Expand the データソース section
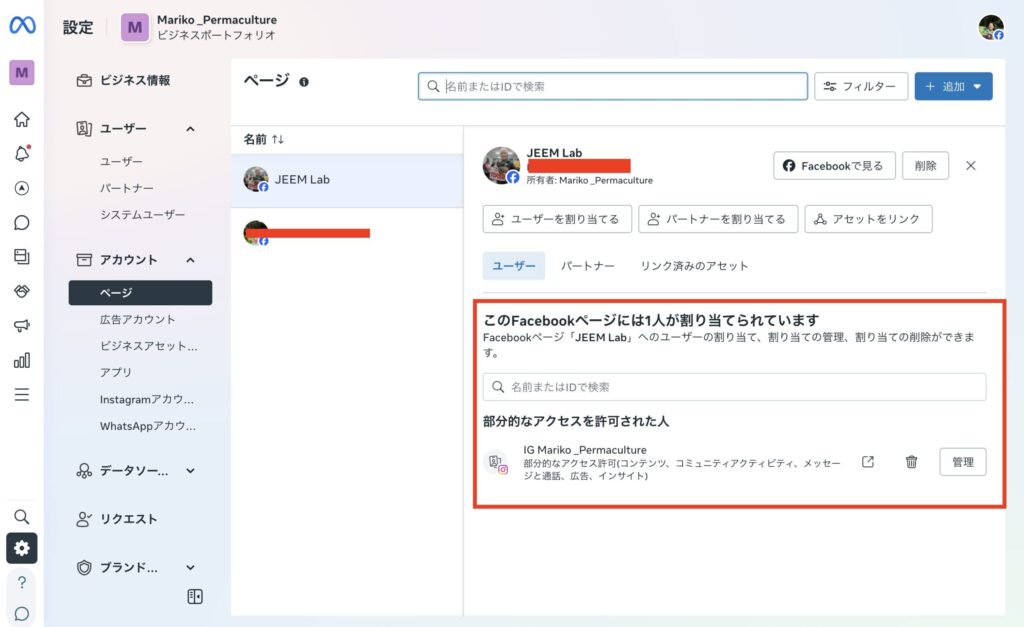1024x627 pixels. [x=190, y=471]
